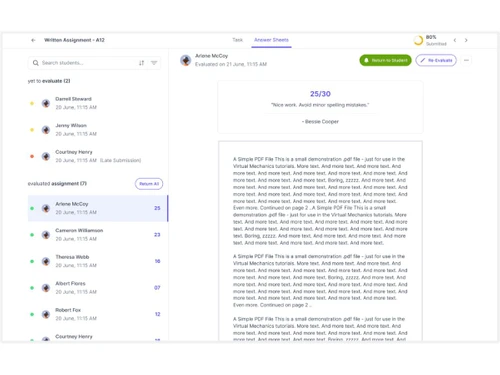Select Cameron Williamson's evaluated assignment
This screenshot has height=375, width=500.
point(97,235)
